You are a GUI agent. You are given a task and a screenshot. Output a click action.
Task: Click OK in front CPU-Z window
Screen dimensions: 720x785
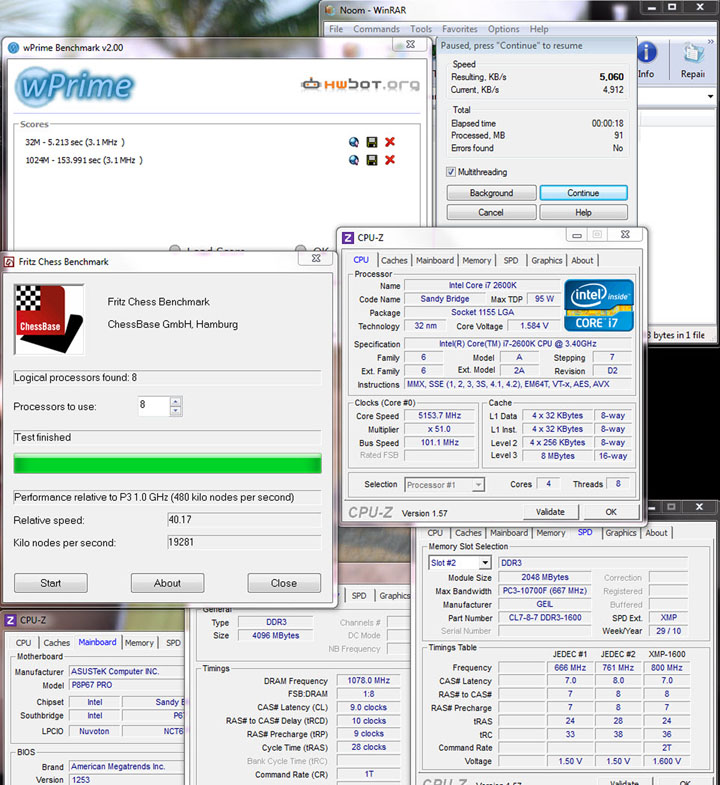tap(611, 512)
